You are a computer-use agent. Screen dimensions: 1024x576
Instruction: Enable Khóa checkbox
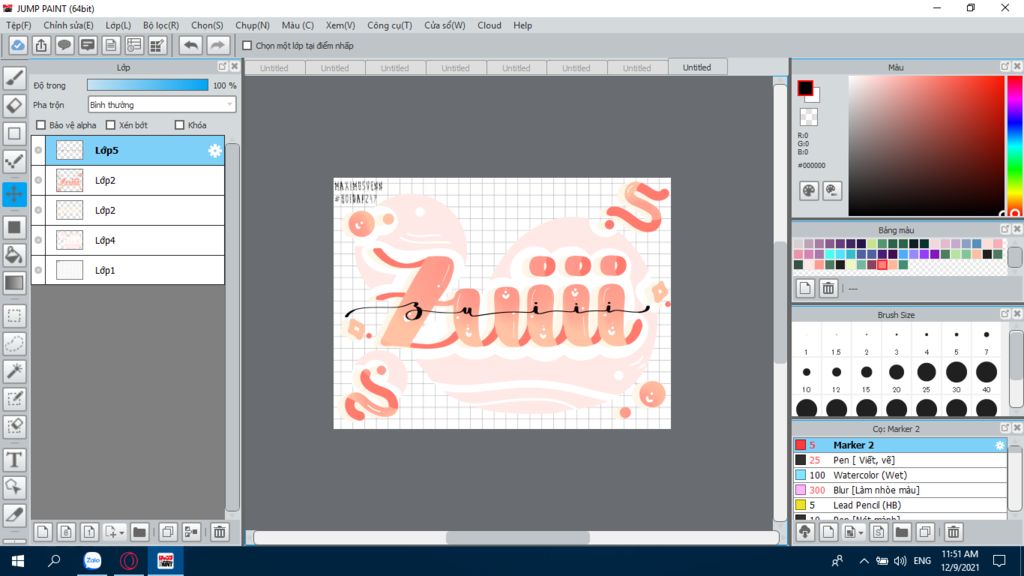180,125
